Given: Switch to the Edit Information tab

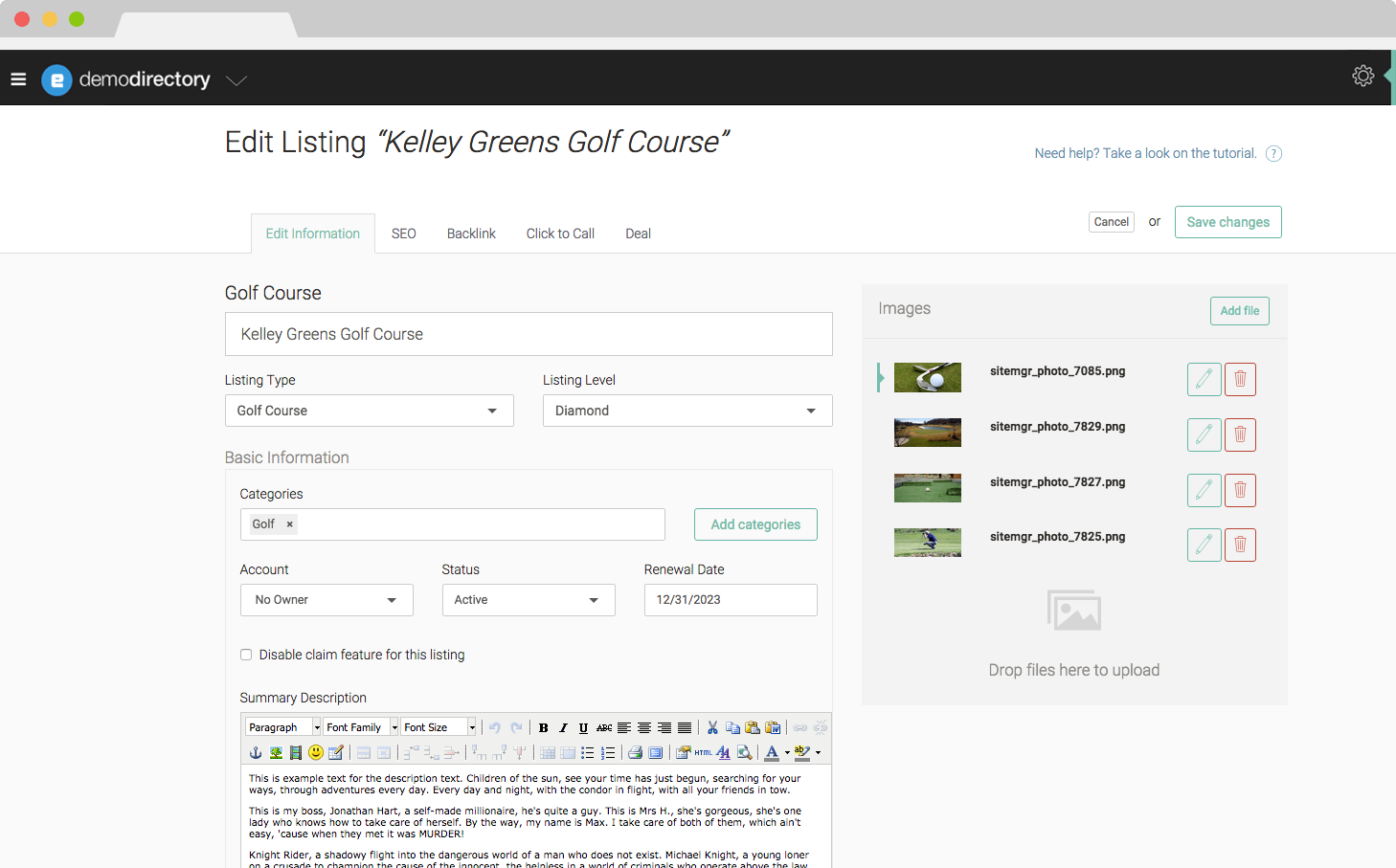Looking at the screenshot, I should [x=313, y=234].
